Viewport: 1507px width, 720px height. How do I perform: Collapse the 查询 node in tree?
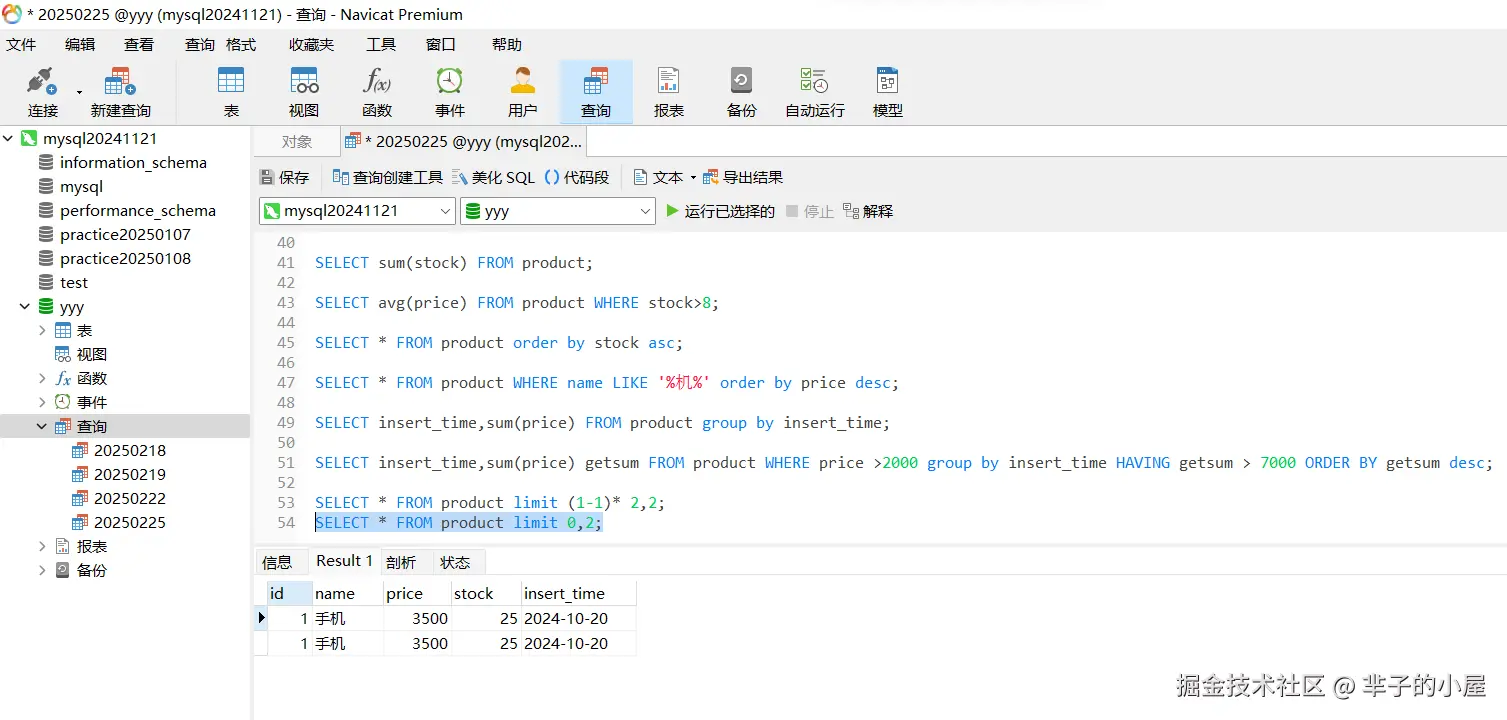[42, 426]
